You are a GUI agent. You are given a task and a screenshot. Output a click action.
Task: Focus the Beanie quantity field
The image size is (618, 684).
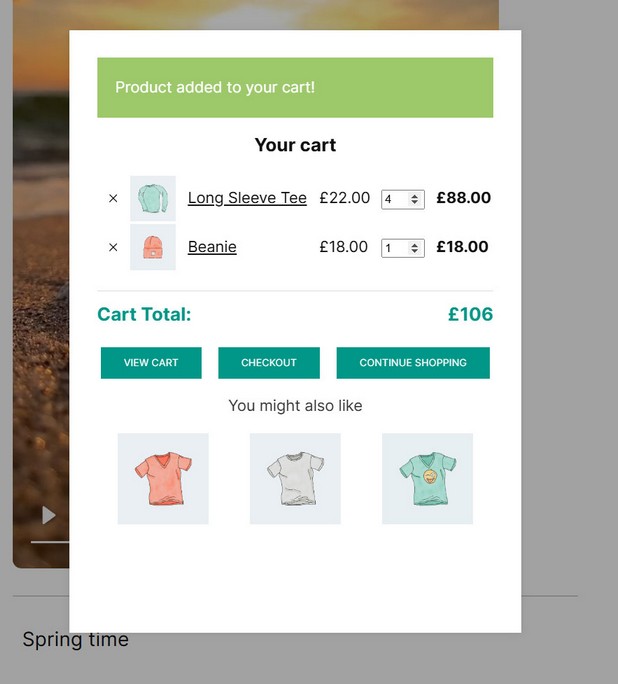tap(394, 248)
